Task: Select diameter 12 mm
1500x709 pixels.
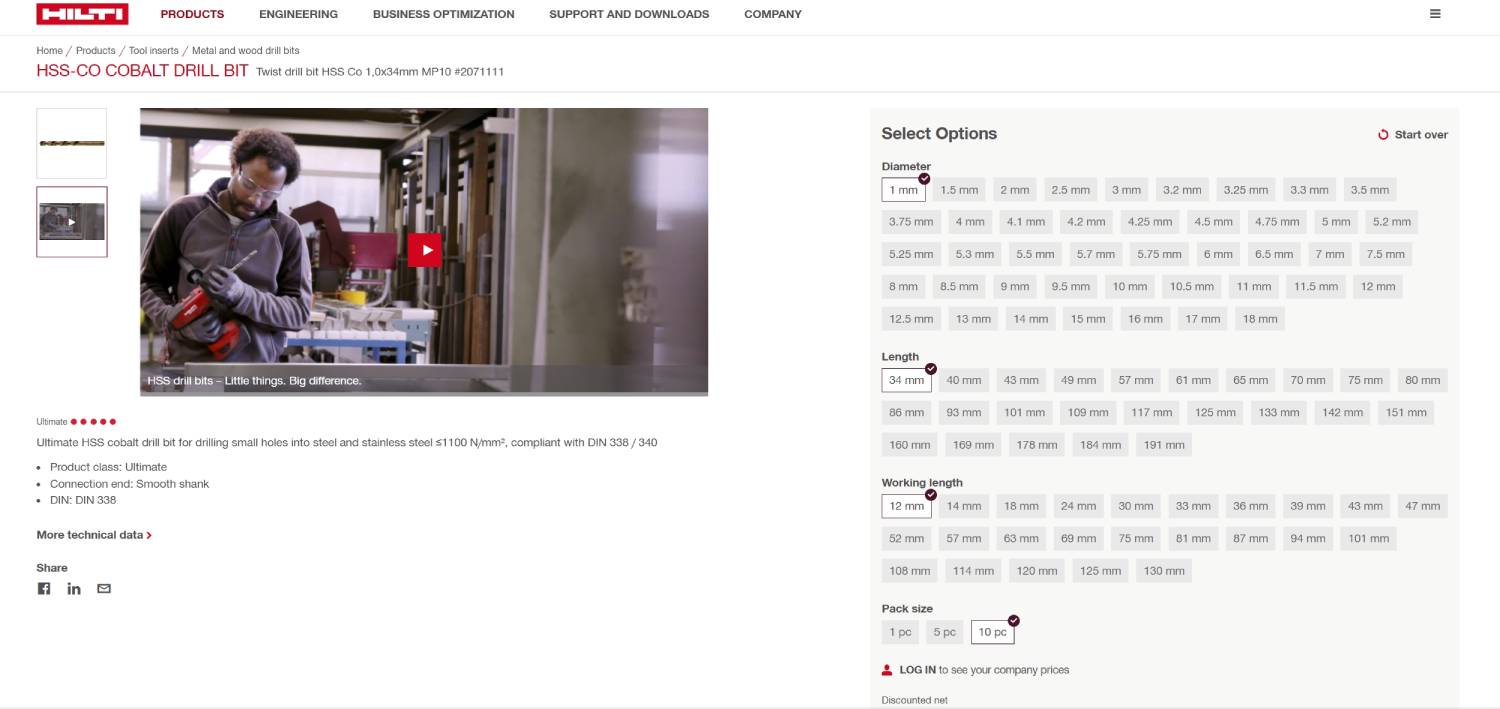Action: [1377, 286]
